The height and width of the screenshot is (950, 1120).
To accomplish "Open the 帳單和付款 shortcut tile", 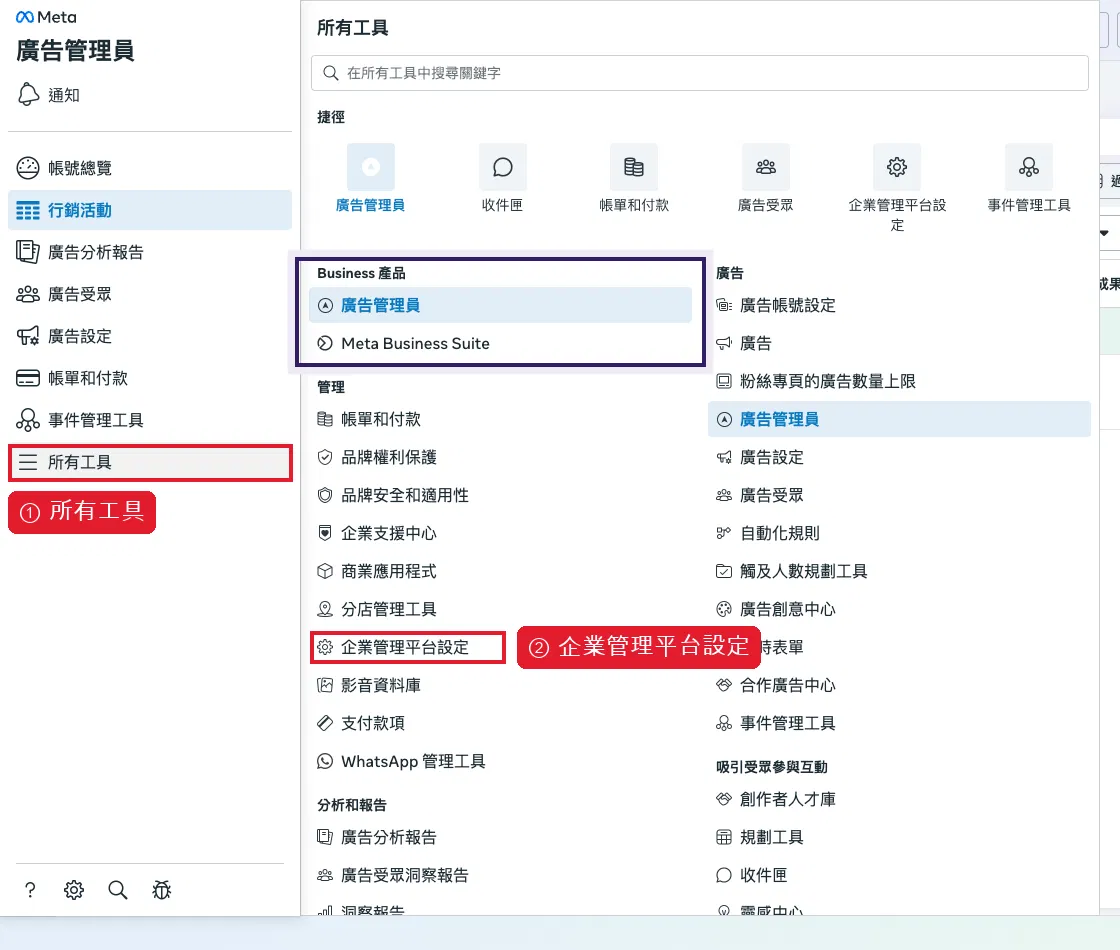I will click(x=634, y=179).
